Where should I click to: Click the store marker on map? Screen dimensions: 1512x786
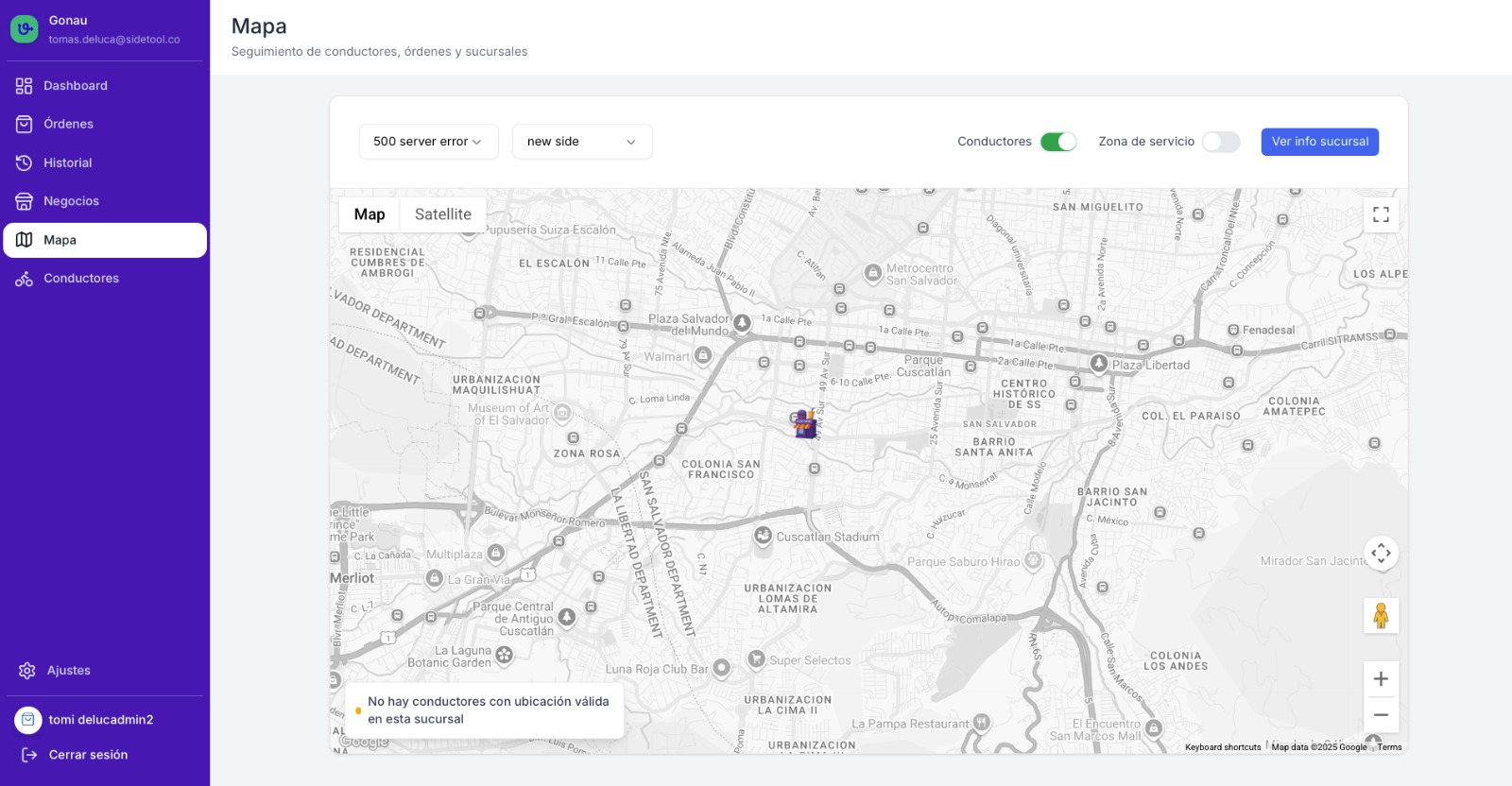[805, 422]
